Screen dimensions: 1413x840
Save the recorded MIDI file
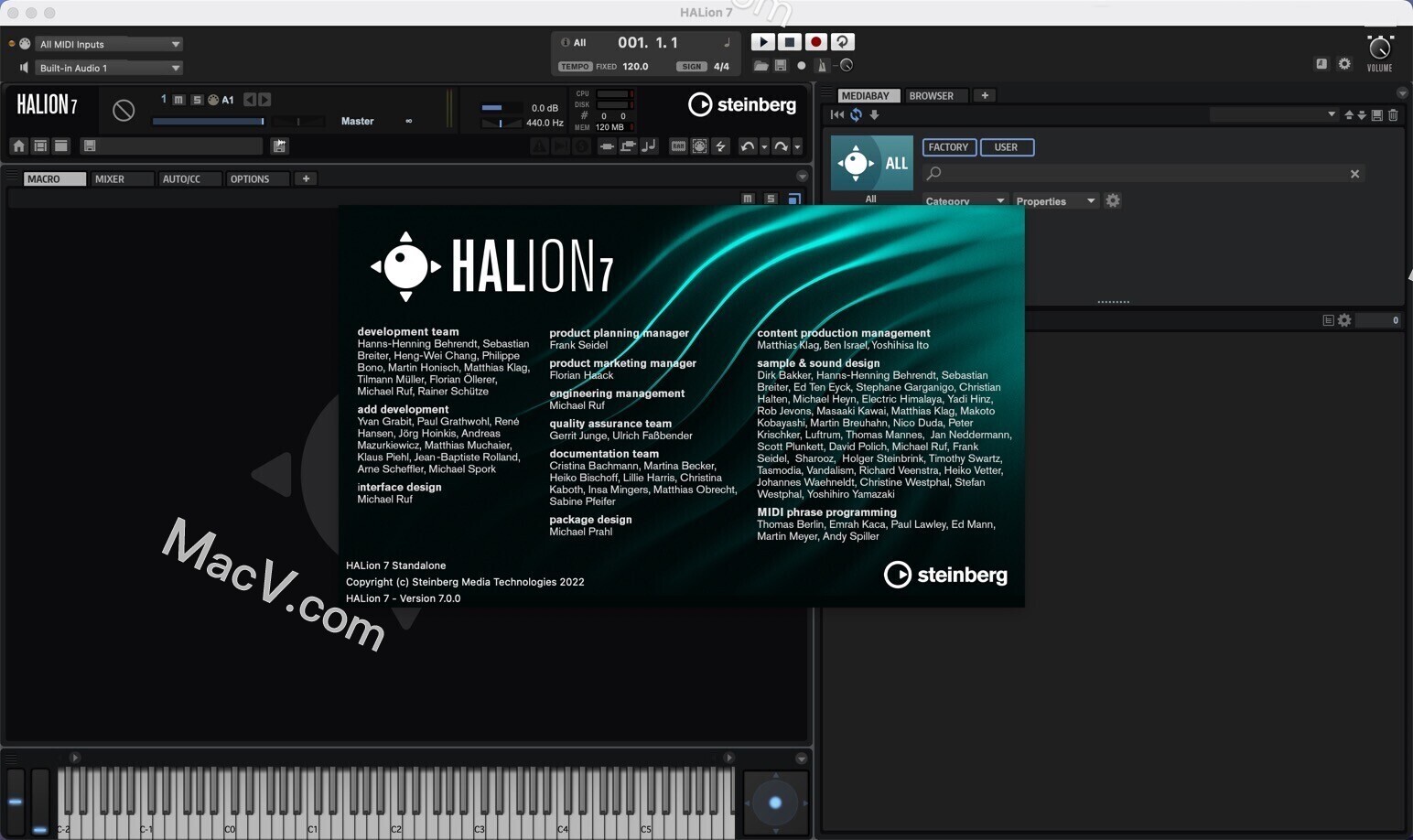pyautogui.click(x=781, y=66)
